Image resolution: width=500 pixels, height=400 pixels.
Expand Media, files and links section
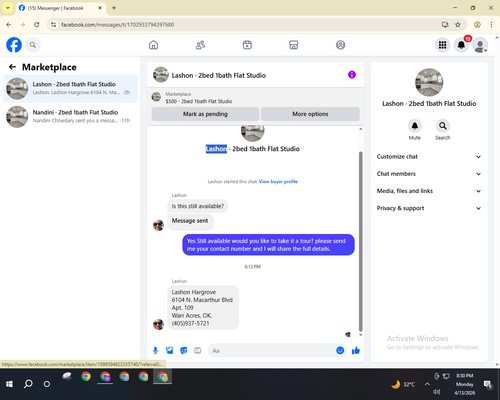tap(429, 191)
